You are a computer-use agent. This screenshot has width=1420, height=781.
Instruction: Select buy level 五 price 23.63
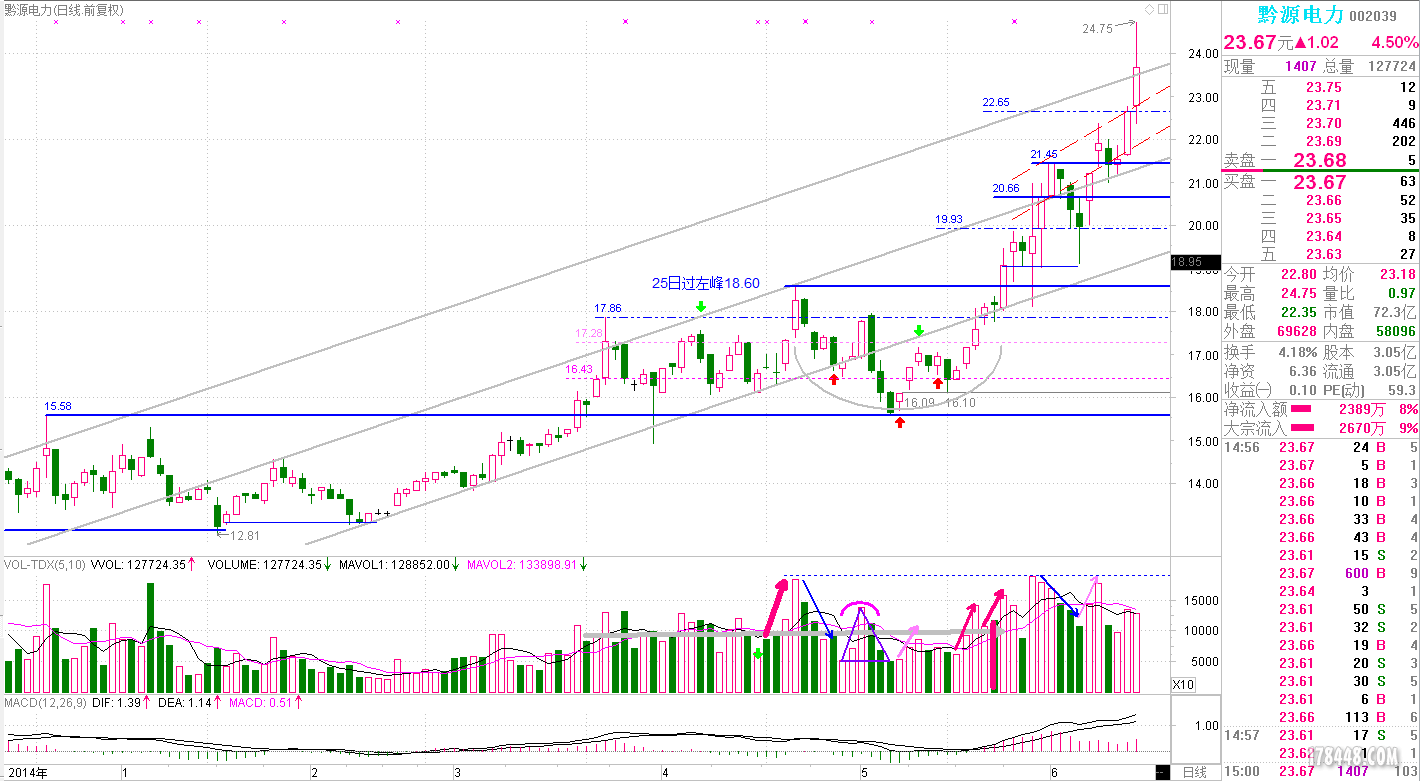tap(1324, 254)
